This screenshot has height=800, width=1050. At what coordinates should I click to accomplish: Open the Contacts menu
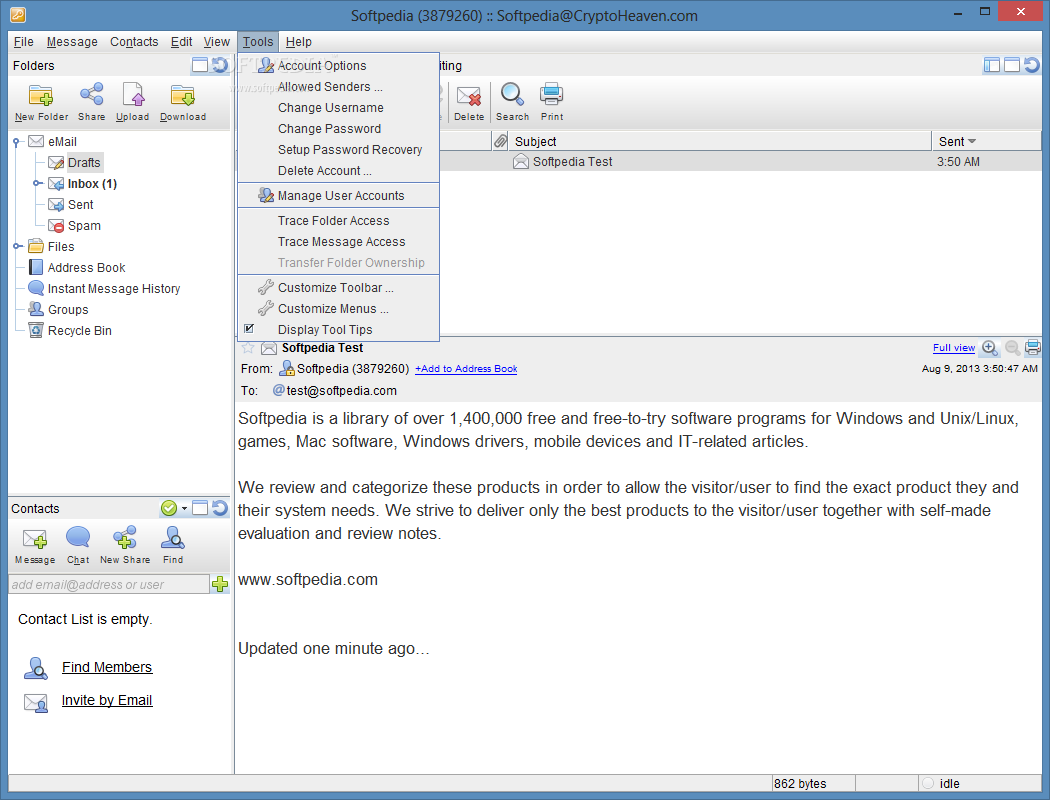tap(134, 42)
